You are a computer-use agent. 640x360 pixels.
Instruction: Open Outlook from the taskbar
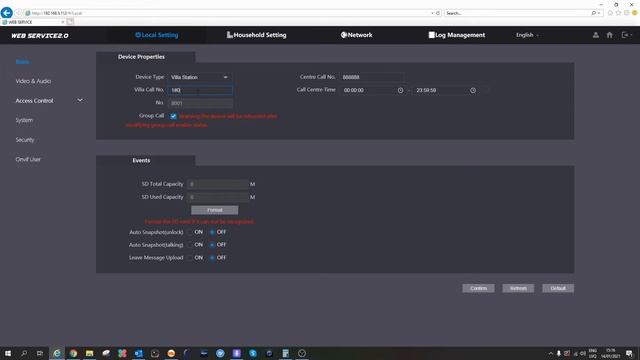coord(139,353)
